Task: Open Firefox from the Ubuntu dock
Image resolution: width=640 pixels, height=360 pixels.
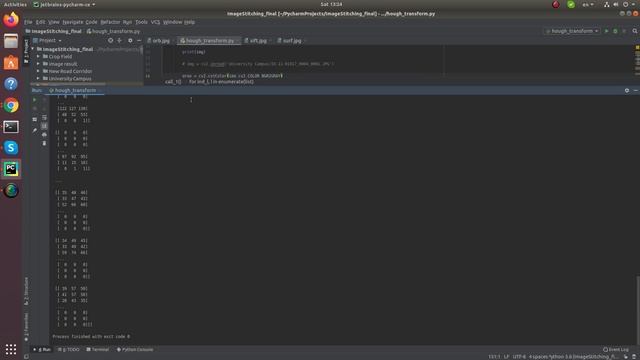Action: [11, 20]
